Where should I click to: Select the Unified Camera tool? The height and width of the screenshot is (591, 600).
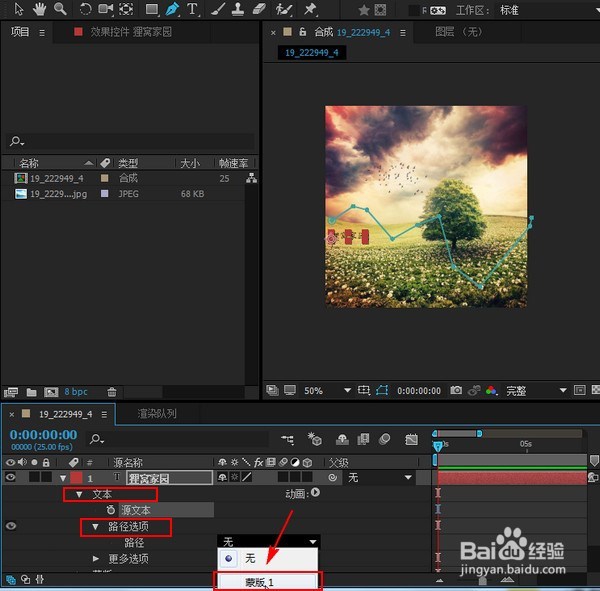(106, 9)
